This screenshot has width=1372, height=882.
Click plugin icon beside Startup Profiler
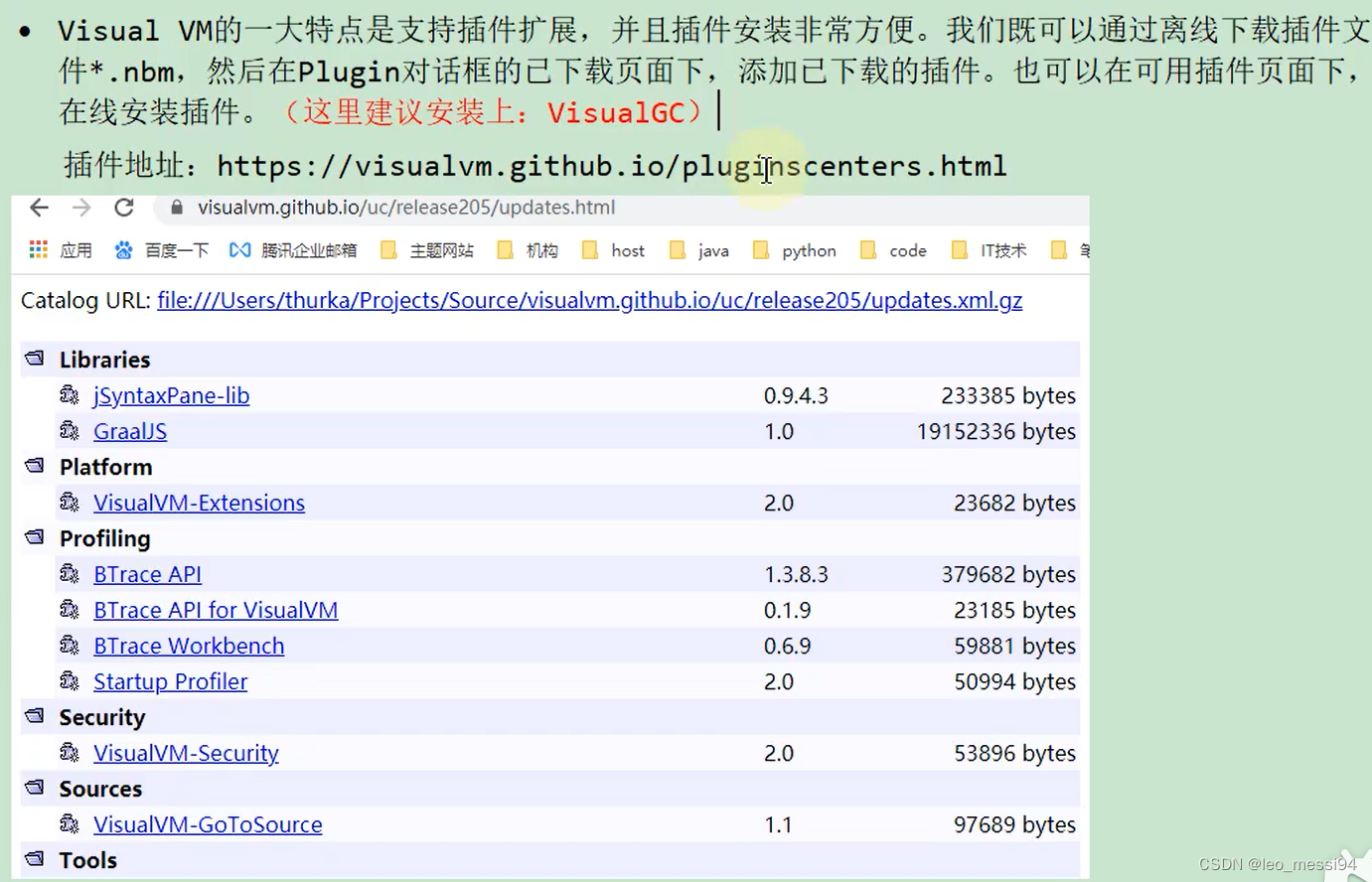click(70, 680)
